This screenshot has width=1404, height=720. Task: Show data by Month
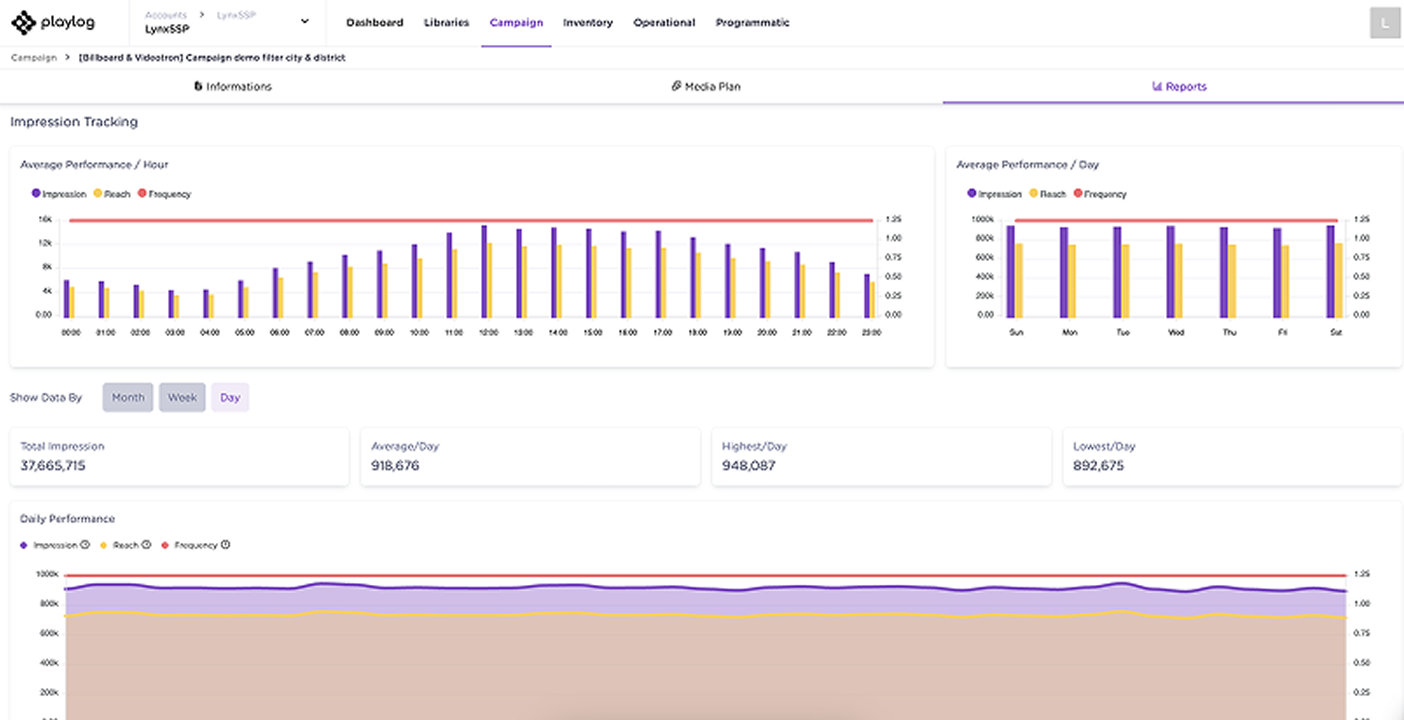click(128, 397)
